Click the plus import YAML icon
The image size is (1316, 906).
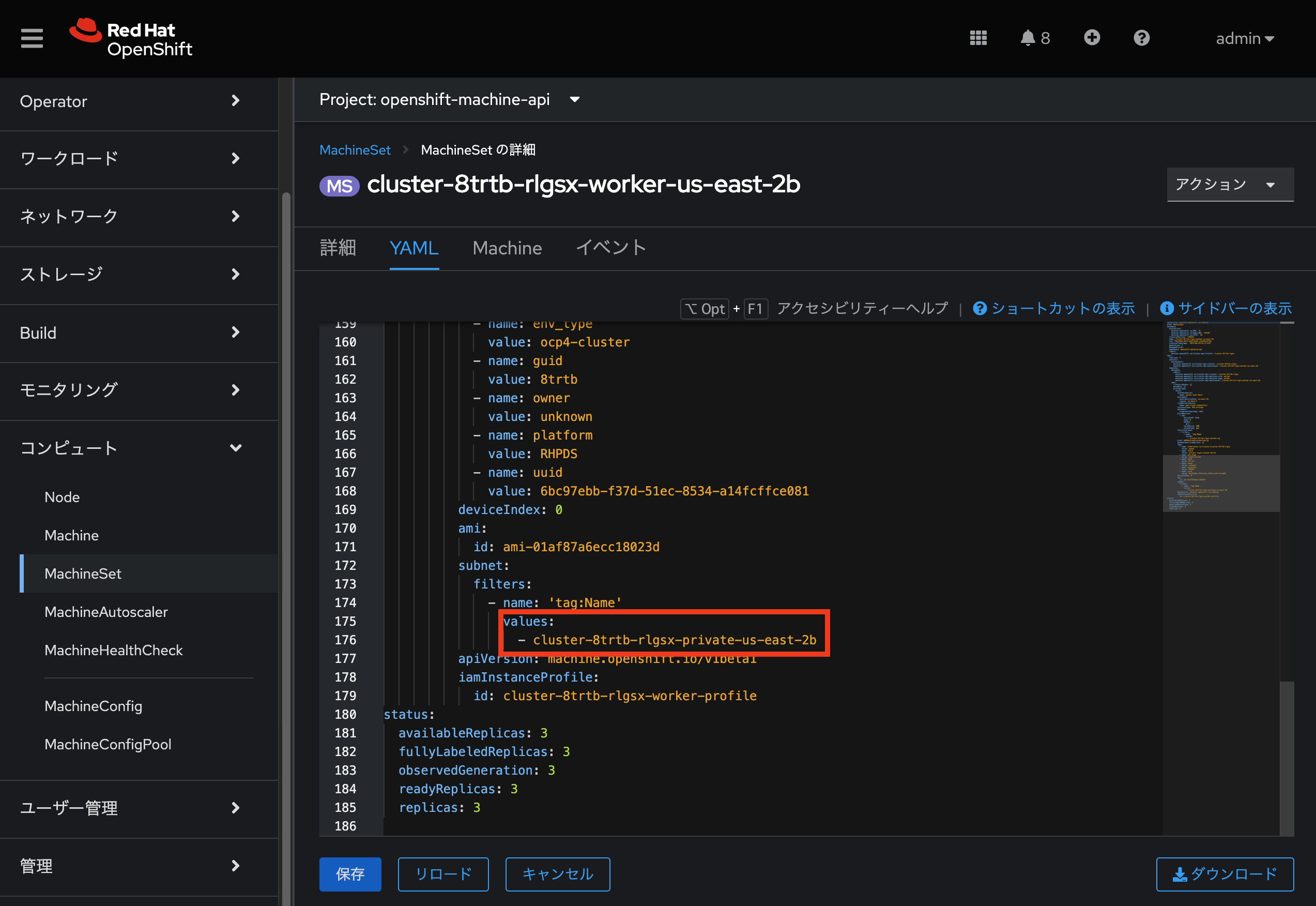click(1092, 37)
